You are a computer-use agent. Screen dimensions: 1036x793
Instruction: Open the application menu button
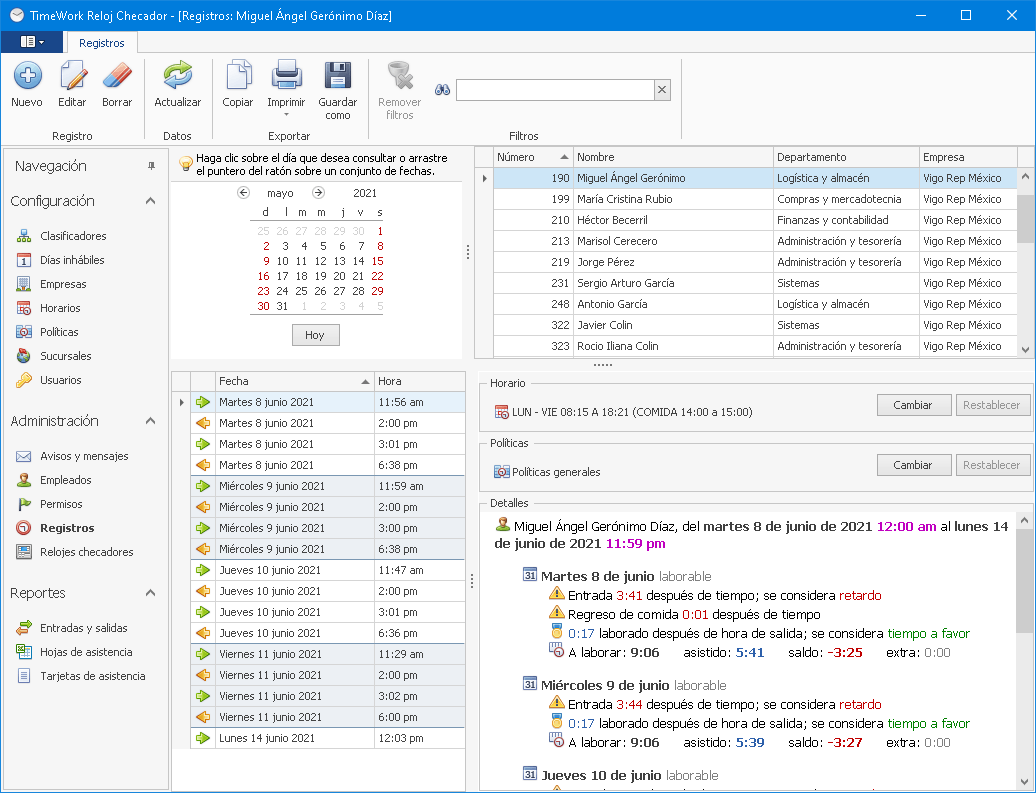[x=32, y=42]
